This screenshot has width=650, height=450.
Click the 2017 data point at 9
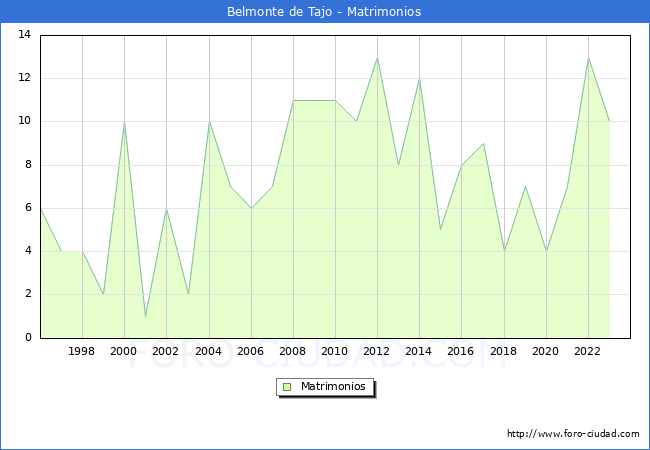pyautogui.click(x=483, y=143)
